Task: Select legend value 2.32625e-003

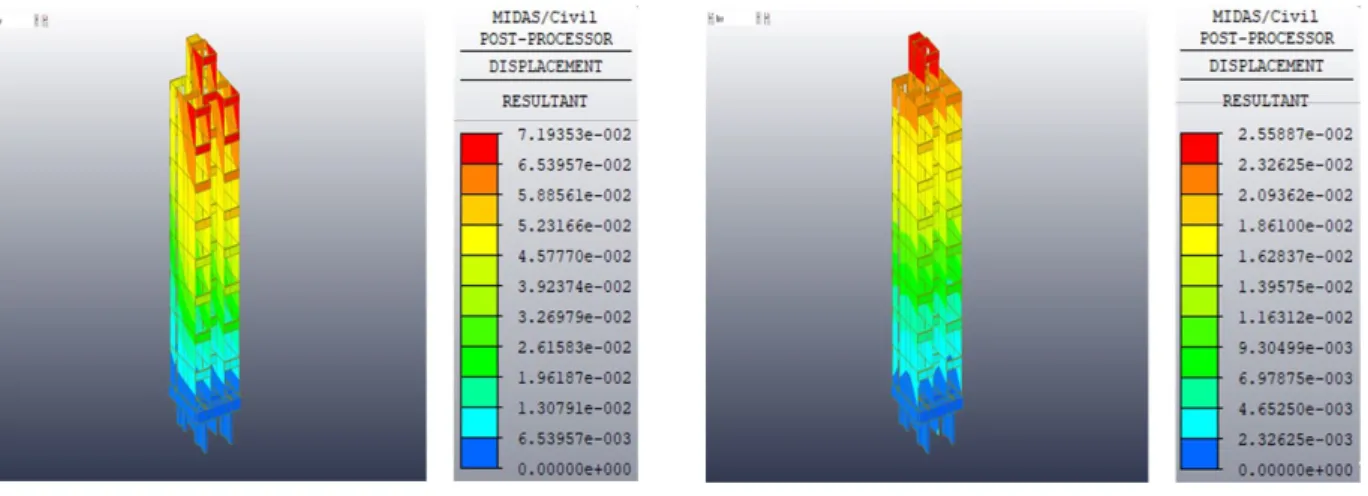Action: (1293, 439)
